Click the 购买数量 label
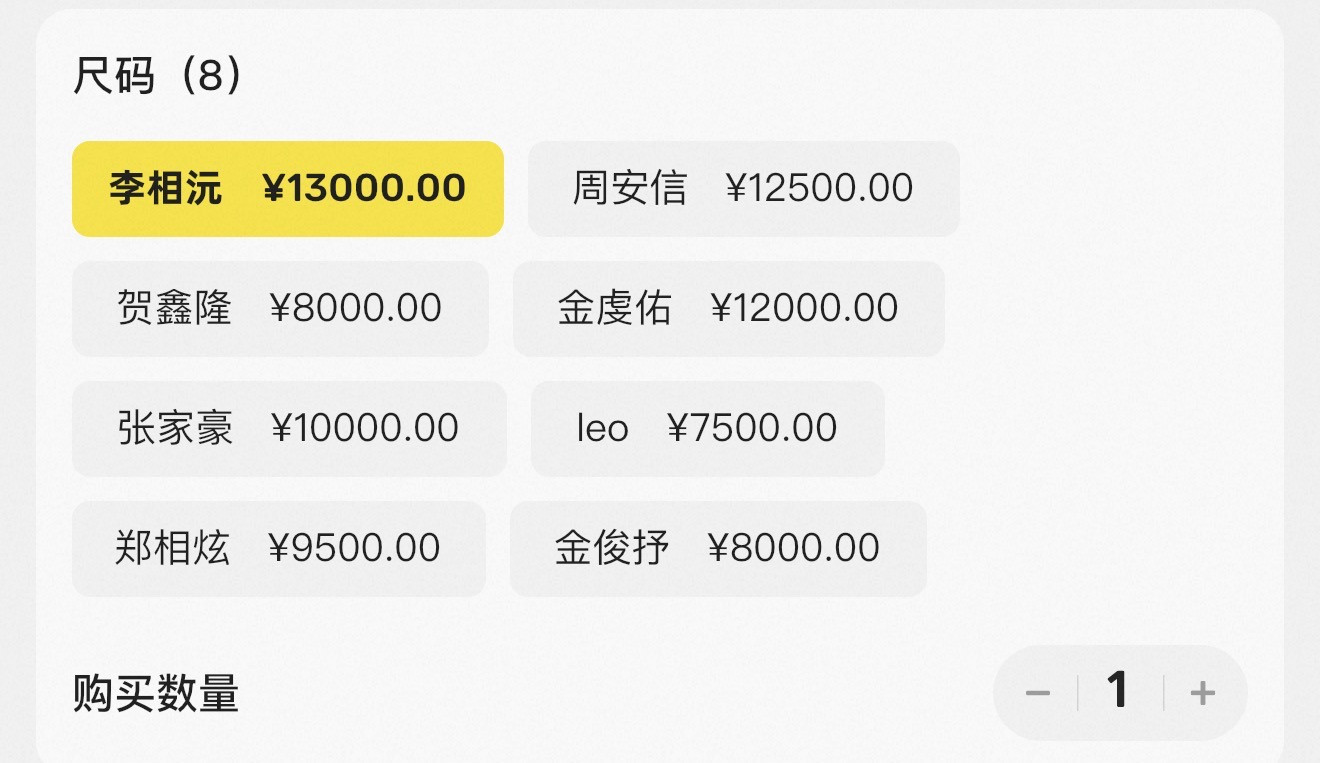This screenshot has height=763, width=1320. coord(155,693)
